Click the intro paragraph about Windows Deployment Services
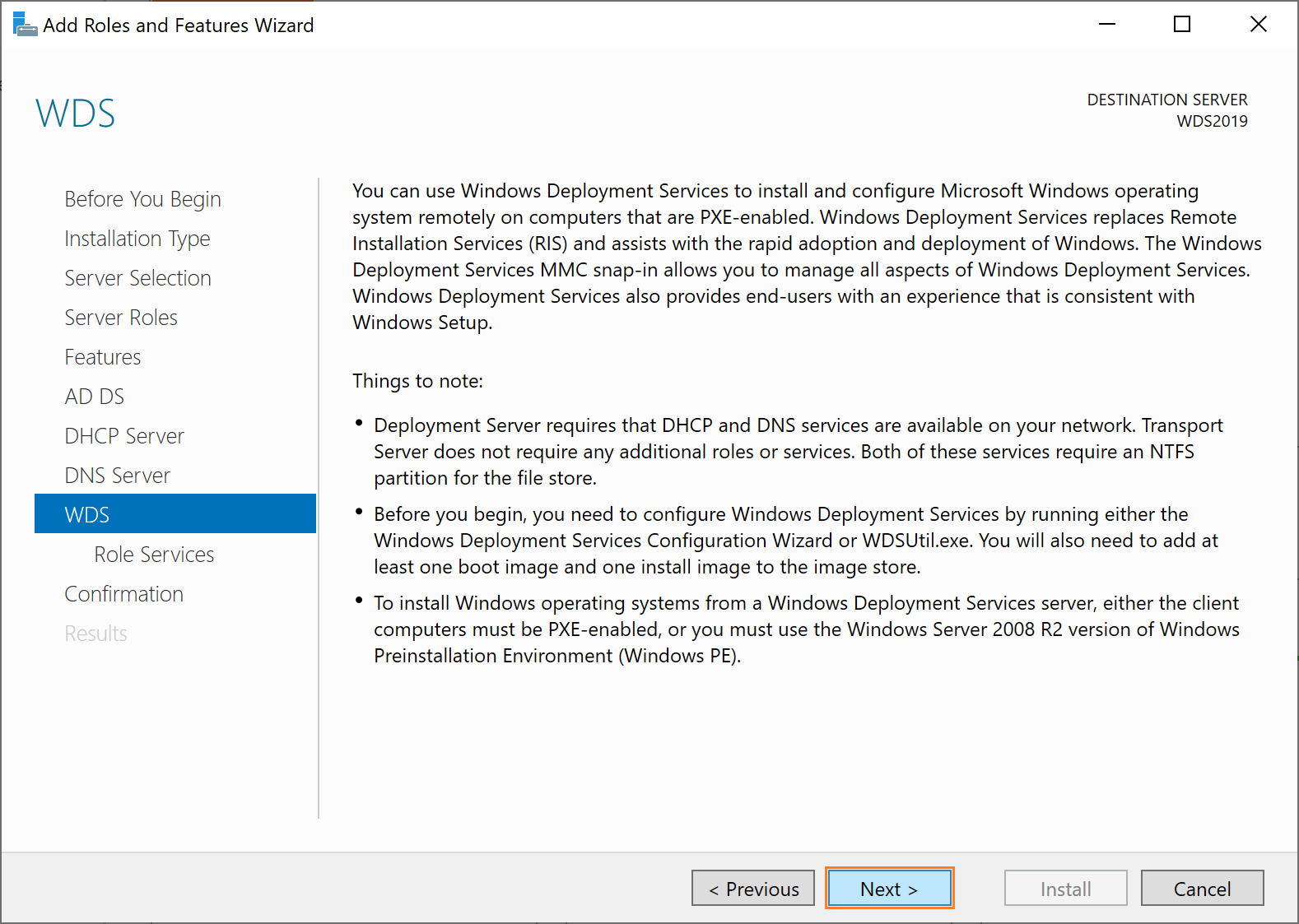This screenshot has height=924, width=1299. pos(807,257)
